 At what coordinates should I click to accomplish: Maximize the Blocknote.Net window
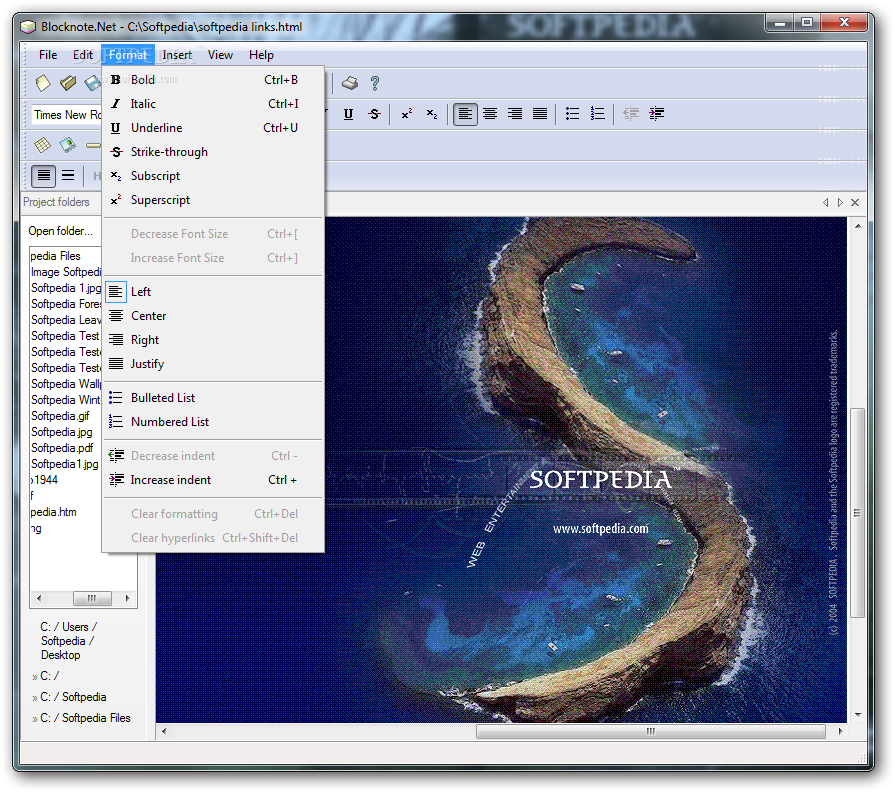(x=807, y=22)
